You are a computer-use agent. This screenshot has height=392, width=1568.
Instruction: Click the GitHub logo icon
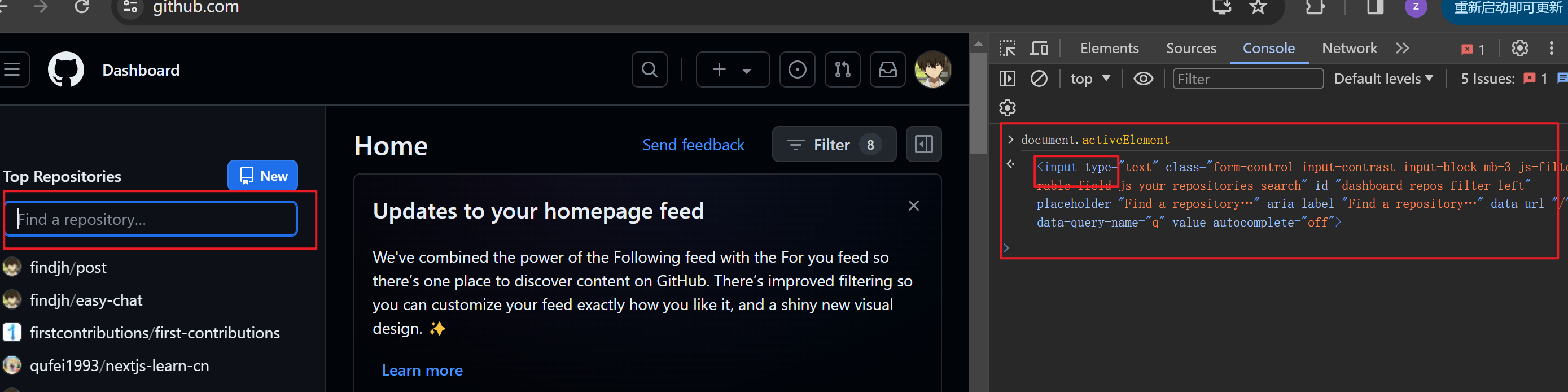pyautogui.click(x=65, y=70)
